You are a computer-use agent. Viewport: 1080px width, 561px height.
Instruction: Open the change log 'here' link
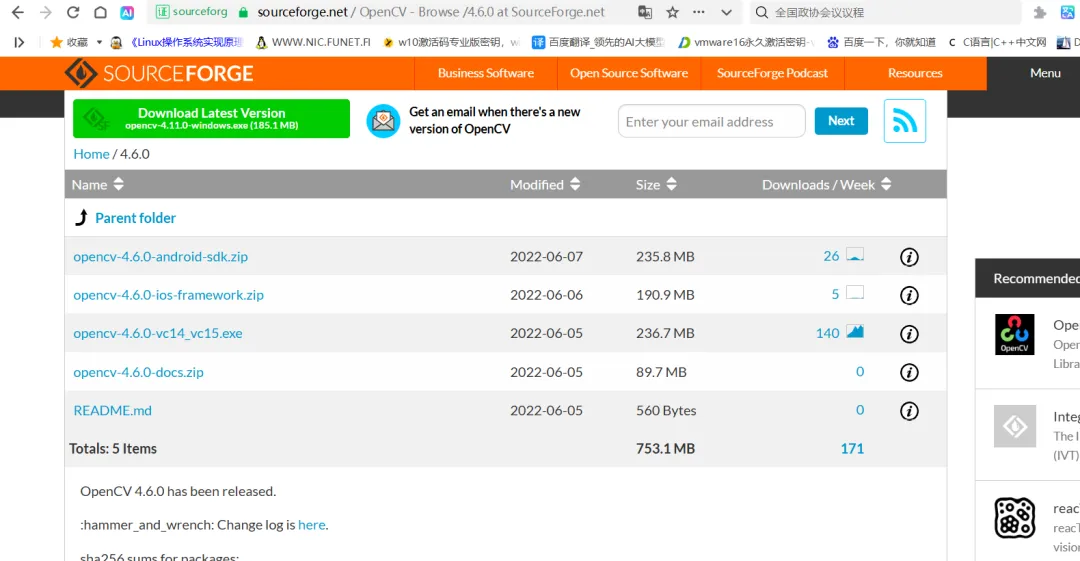point(311,524)
